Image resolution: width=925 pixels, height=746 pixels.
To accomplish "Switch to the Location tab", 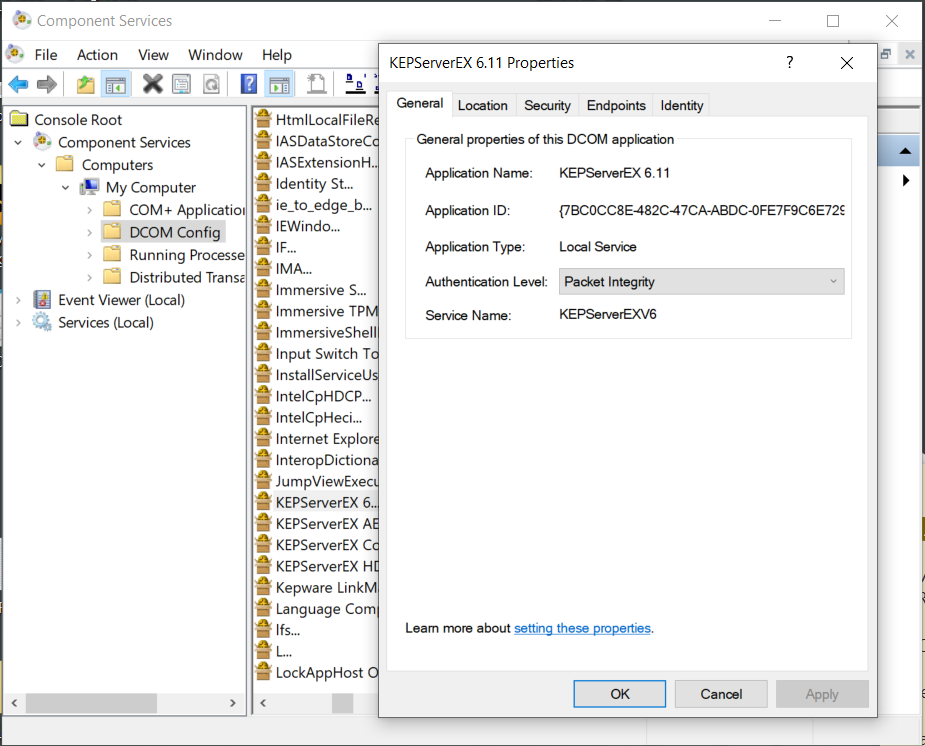I will (483, 105).
